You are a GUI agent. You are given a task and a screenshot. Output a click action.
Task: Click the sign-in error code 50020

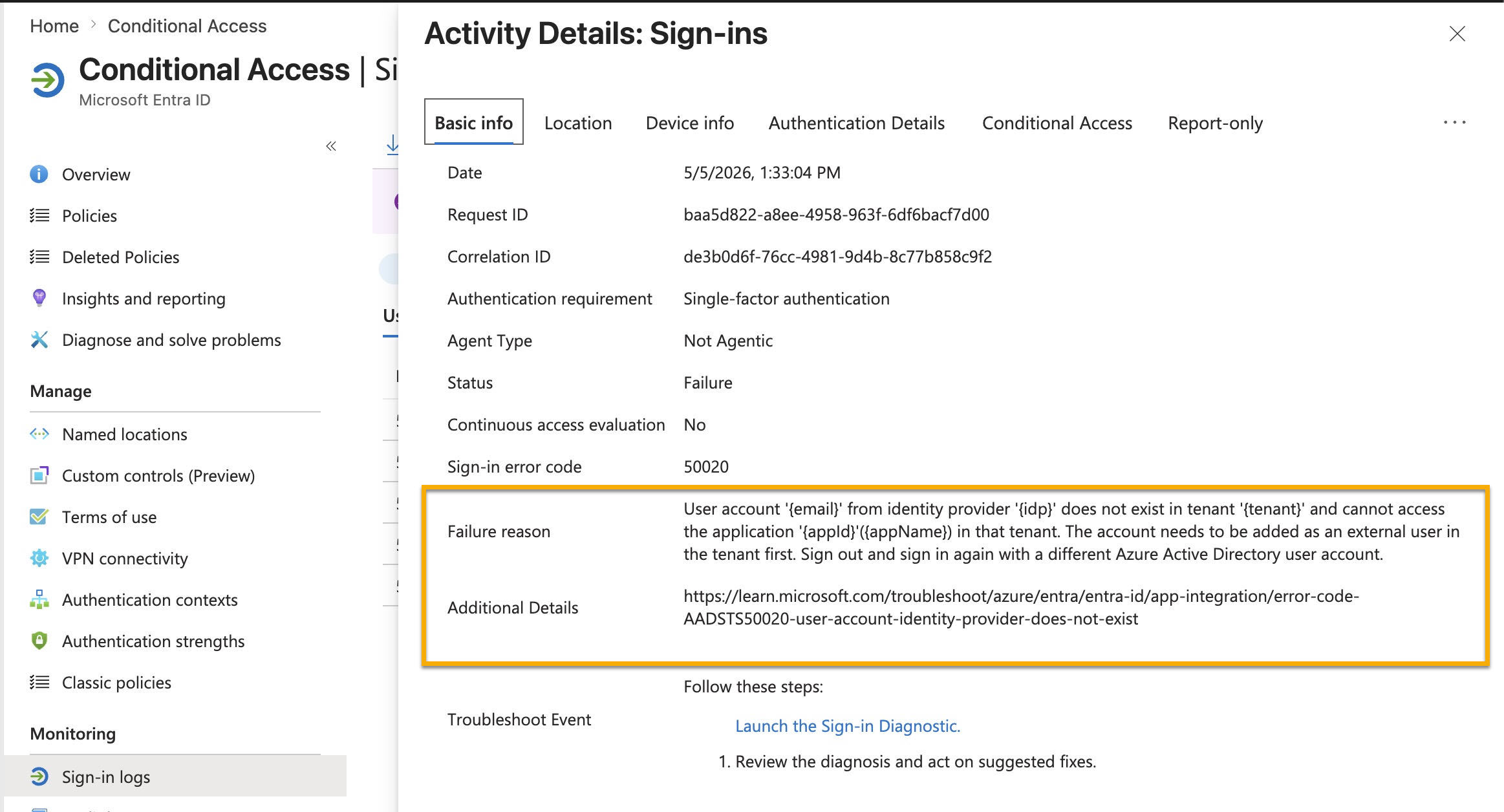[x=706, y=467]
